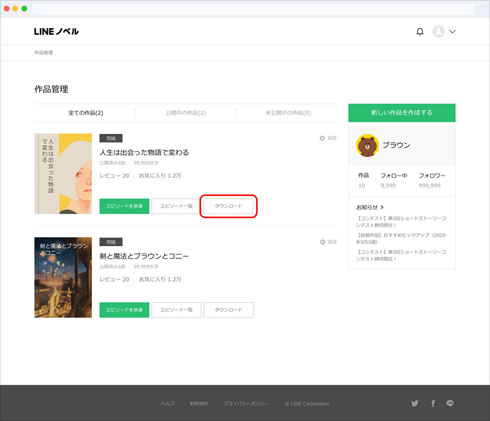
Task: Click the Facebook icon in footer
Action: [433, 404]
